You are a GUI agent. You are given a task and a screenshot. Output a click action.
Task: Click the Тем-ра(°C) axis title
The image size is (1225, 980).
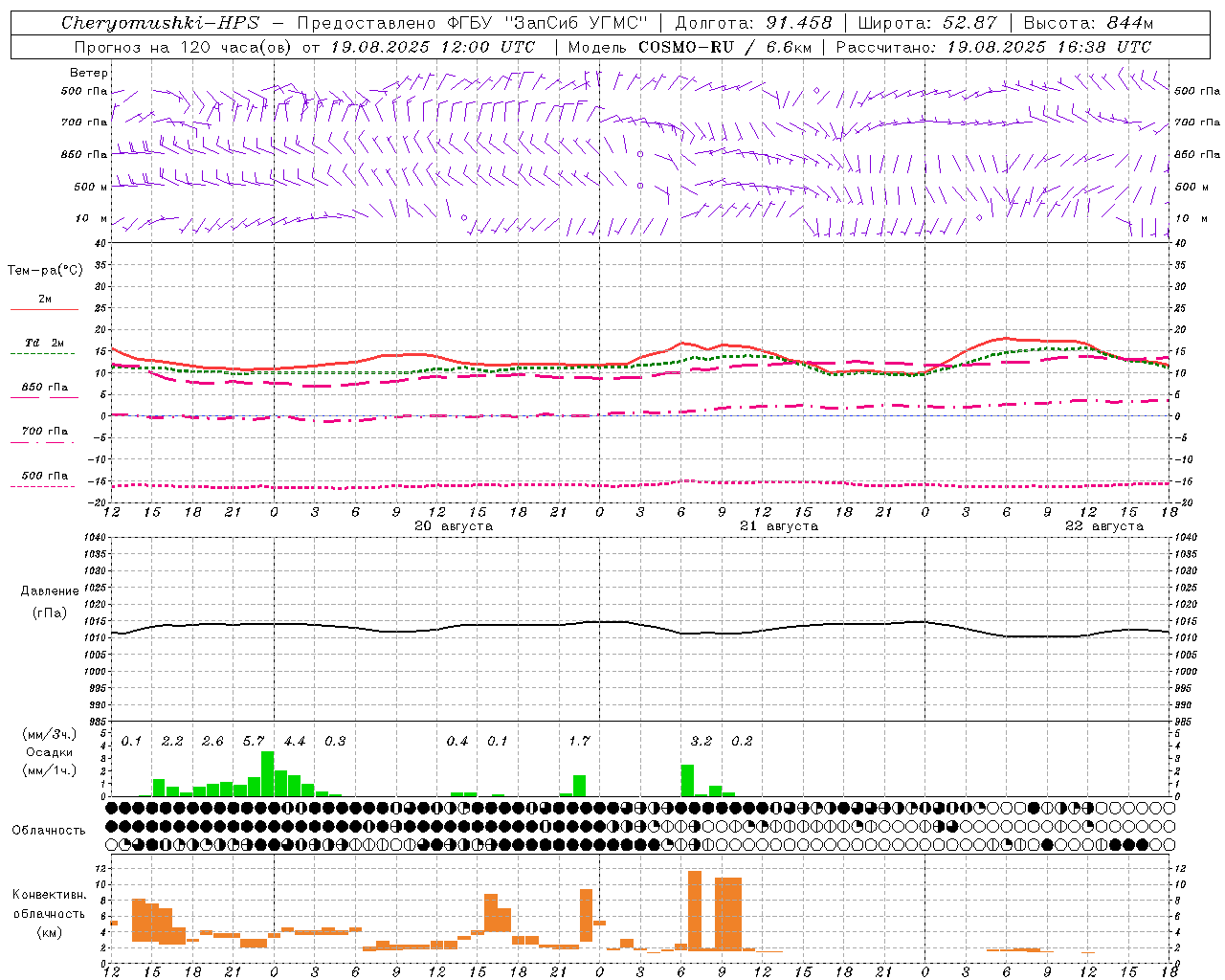45,270
